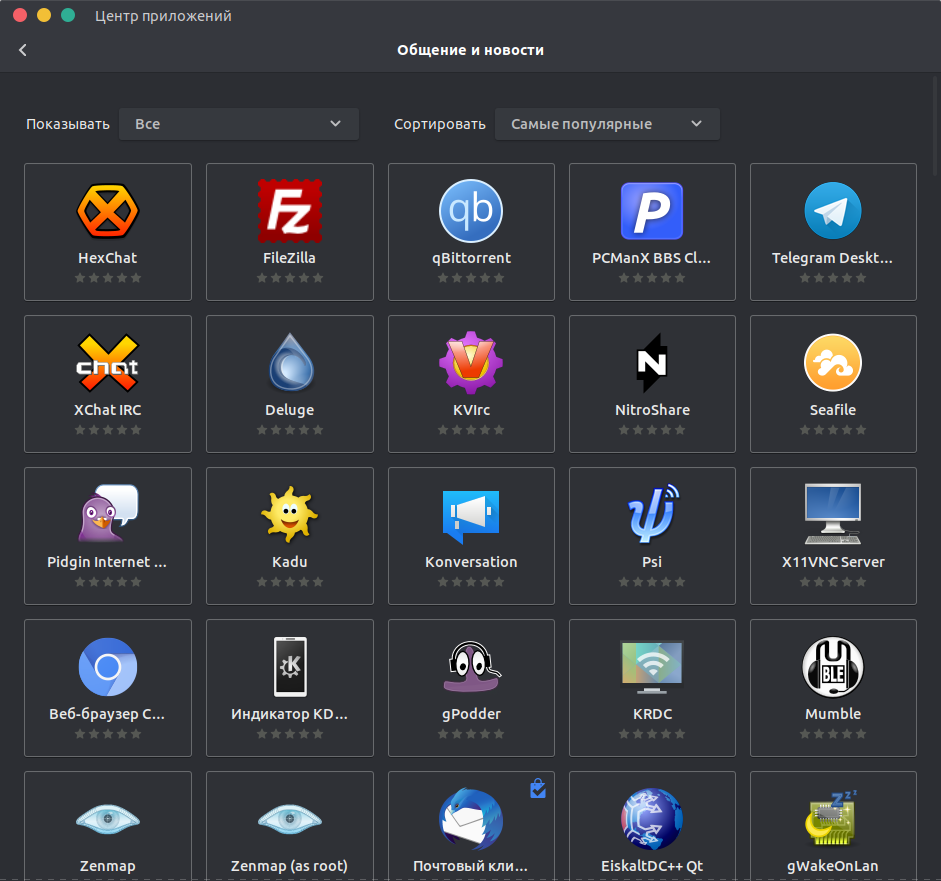Image resolution: width=941 pixels, height=881 pixels.
Task: Click the 'X11VNC Server' label
Action: pos(833,562)
